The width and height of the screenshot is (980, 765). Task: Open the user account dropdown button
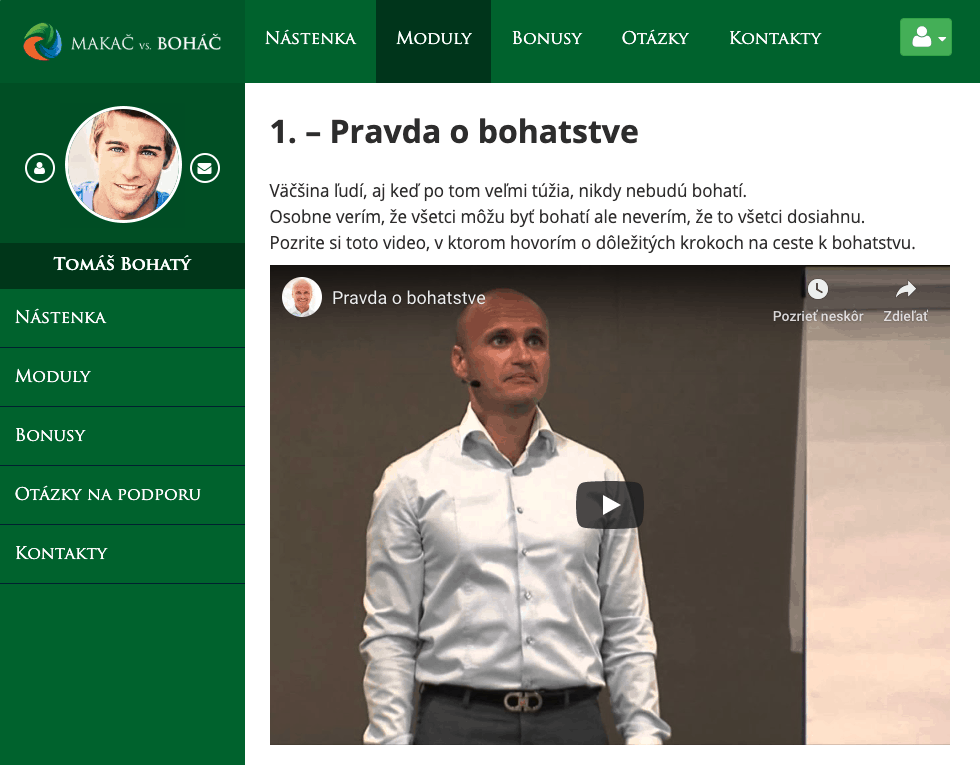point(926,37)
